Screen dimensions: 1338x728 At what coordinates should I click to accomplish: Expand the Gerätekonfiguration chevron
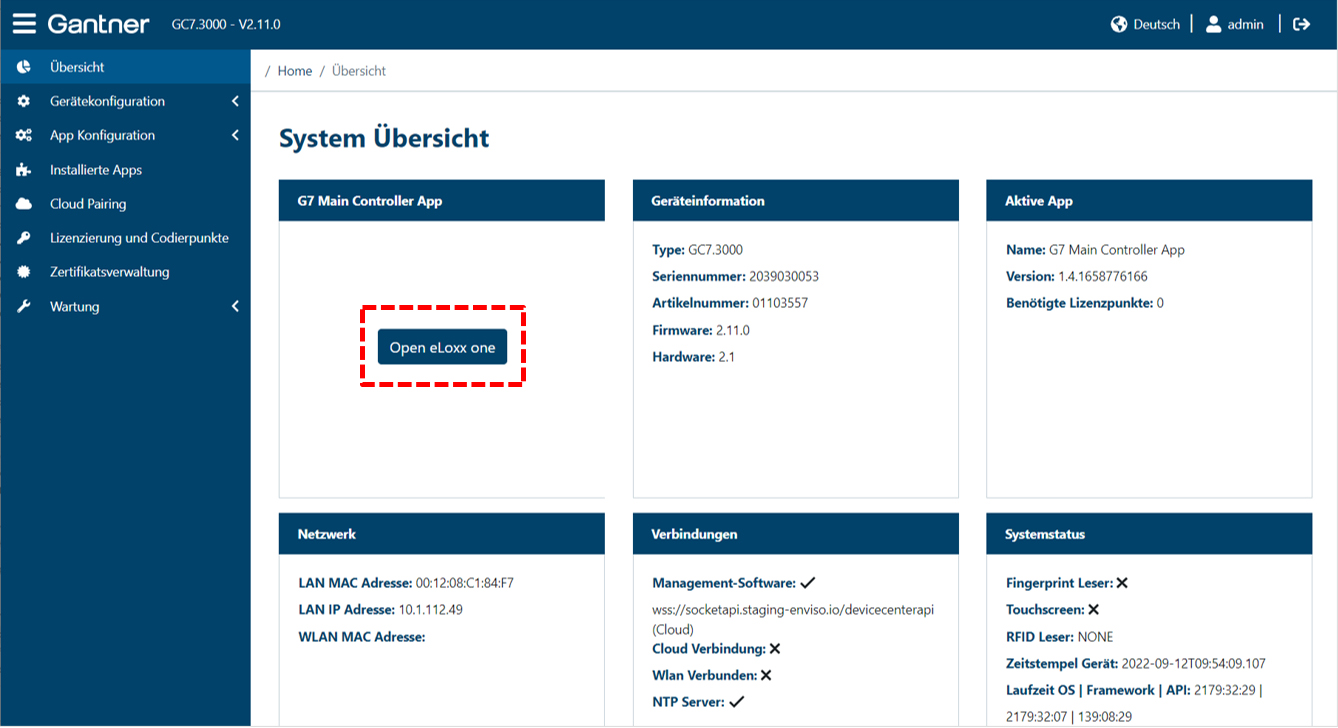click(235, 101)
